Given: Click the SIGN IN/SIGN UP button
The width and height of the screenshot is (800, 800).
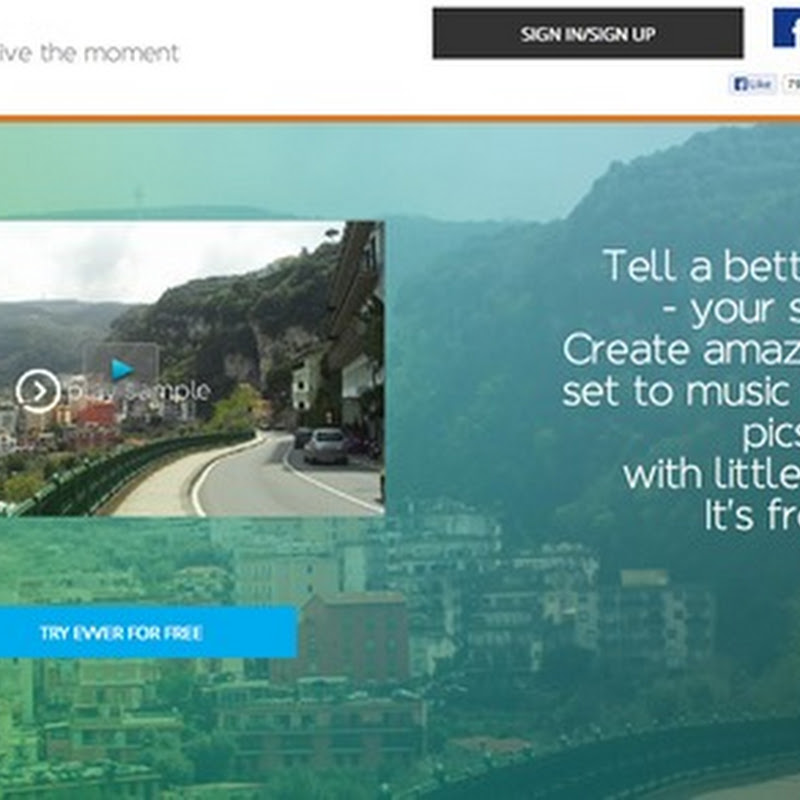Looking at the screenshot, I should pos(588,33).
